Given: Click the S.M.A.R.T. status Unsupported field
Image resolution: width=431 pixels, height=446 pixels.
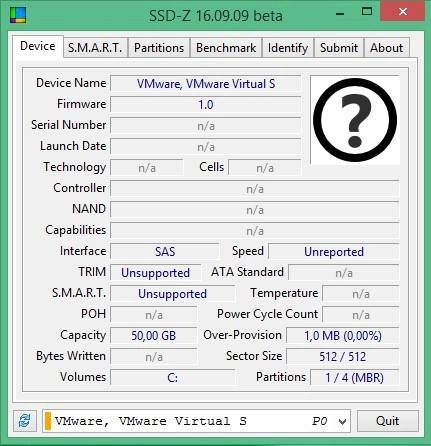Looking at the screenshot, I should pyautogui.click(x=172, y=294).
